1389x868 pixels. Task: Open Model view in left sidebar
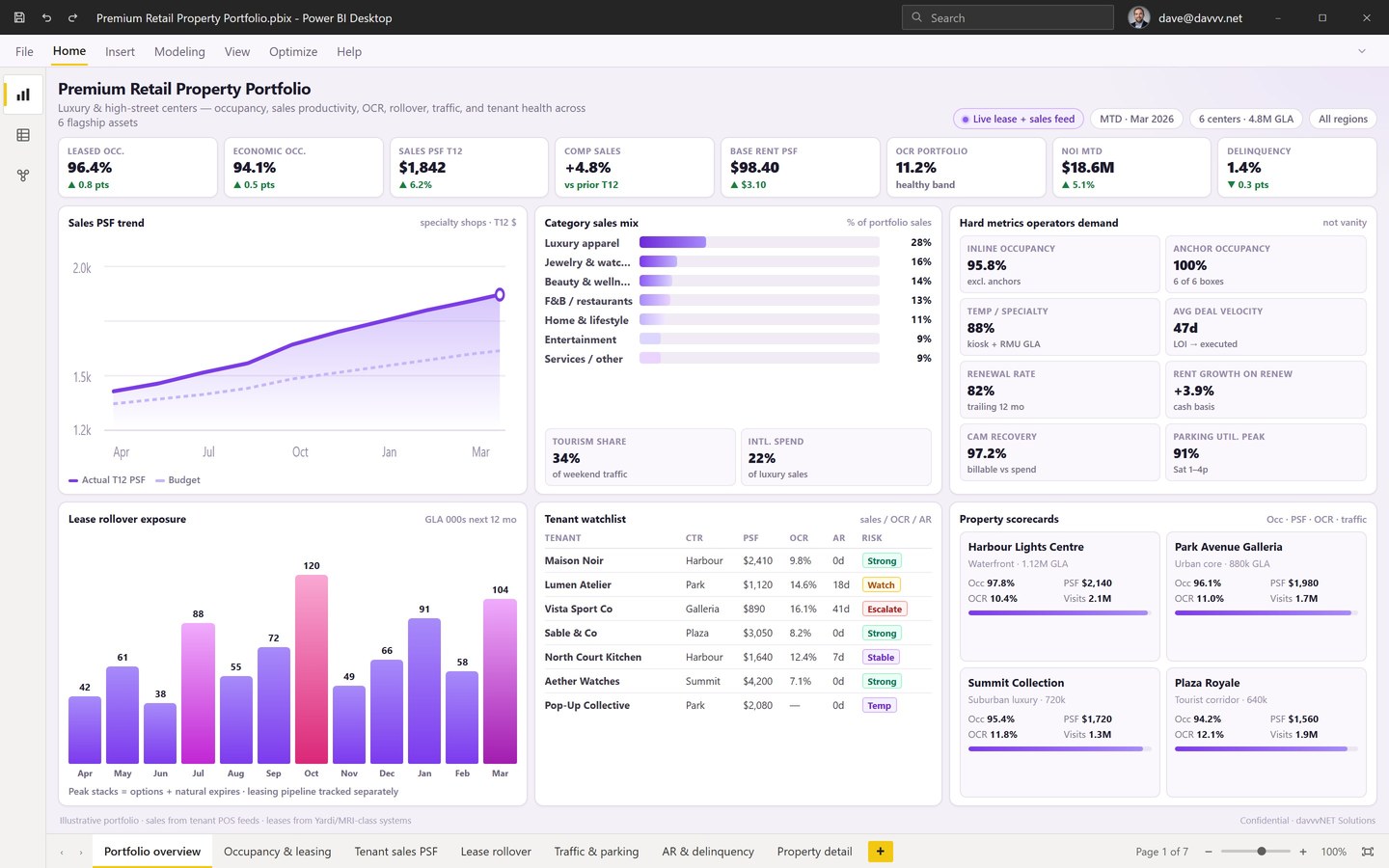(23, 176)
